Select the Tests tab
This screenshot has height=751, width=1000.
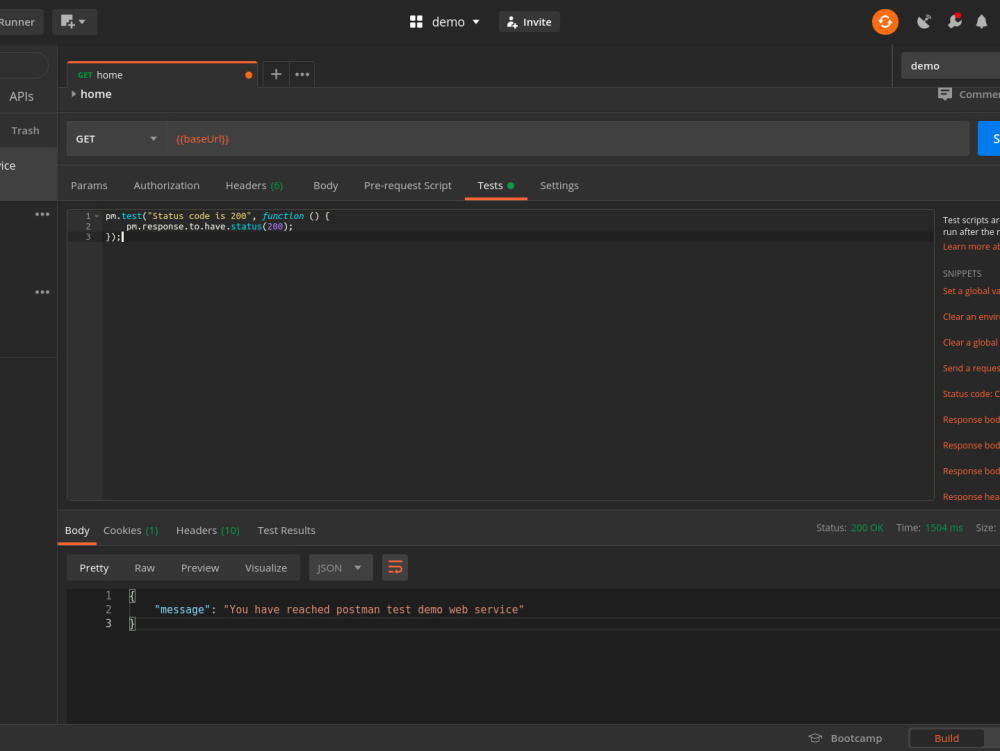click(496, 186)
